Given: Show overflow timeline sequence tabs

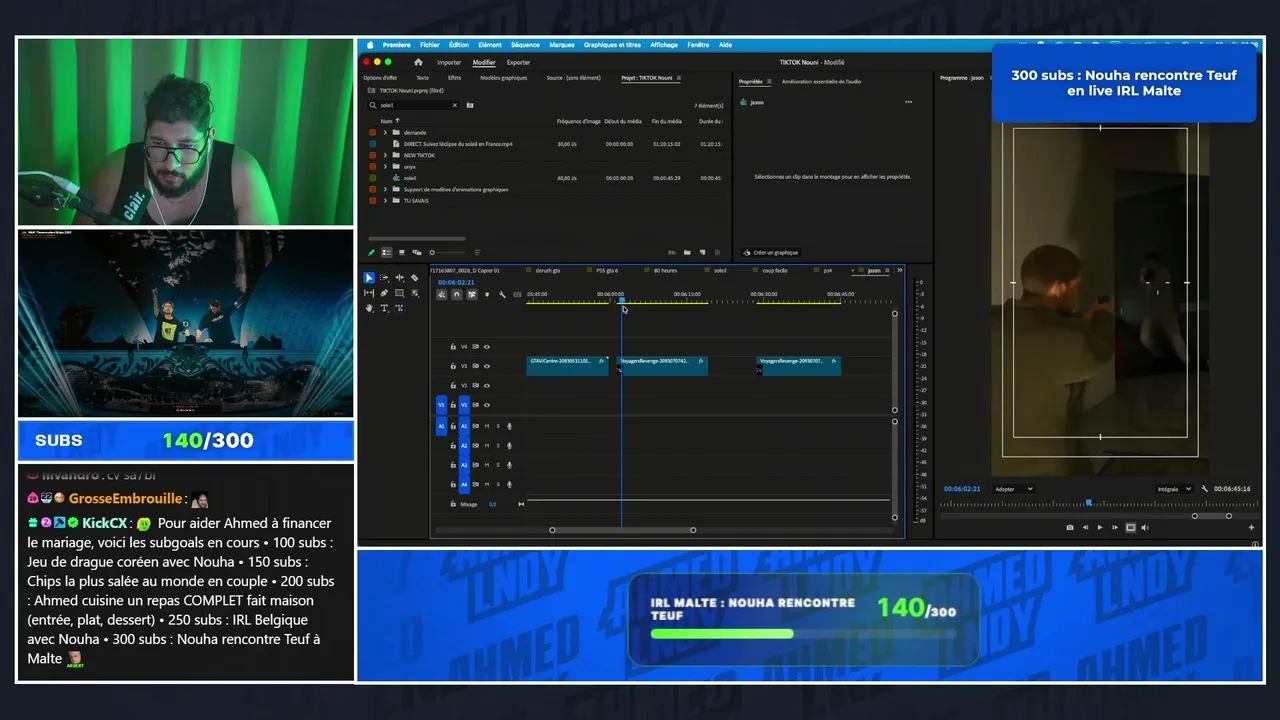Looking at the screenshot, I should click(x=899, y=270).
